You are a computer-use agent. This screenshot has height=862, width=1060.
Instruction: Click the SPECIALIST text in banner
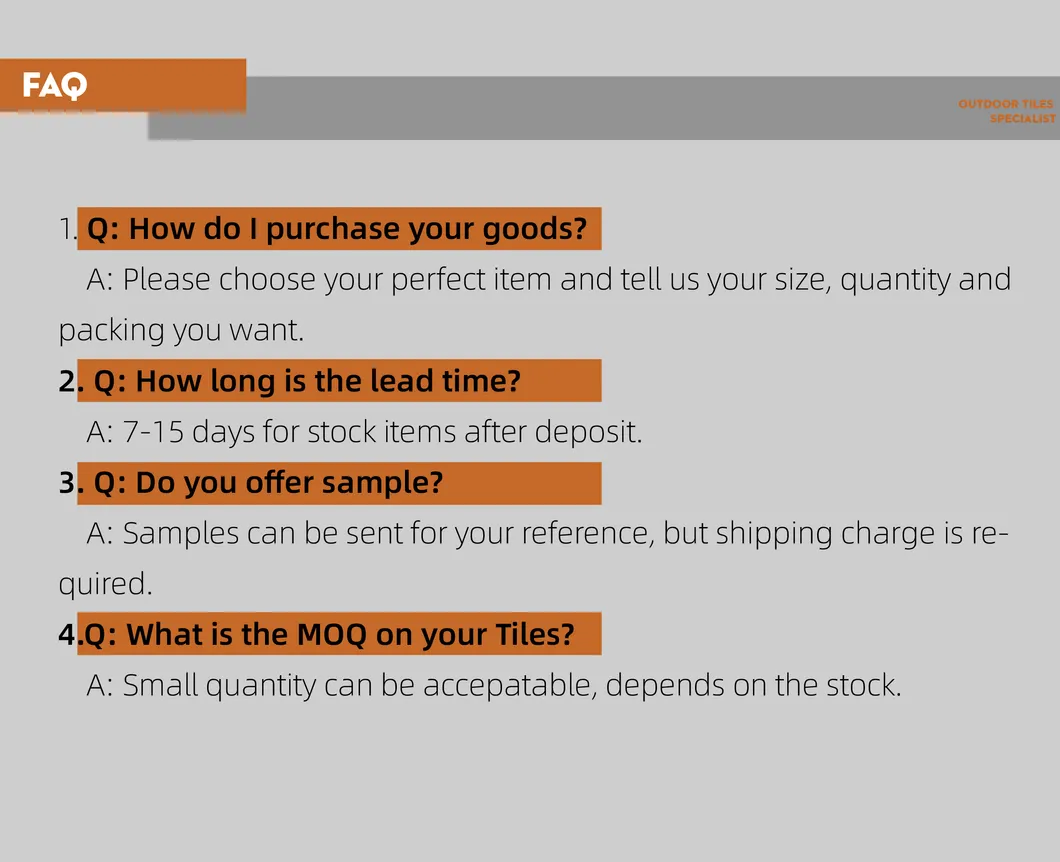(1022, 119)
